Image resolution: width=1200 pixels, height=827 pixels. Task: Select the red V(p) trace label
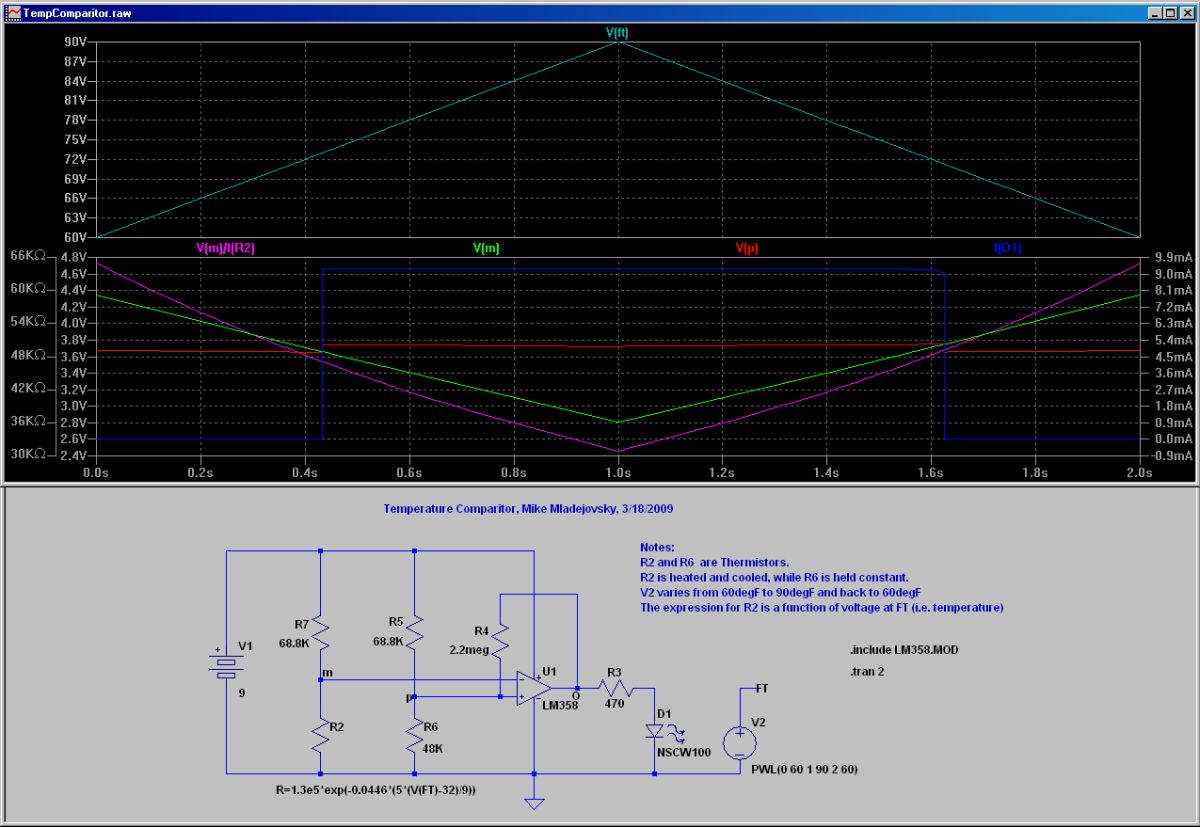tap(747, 247)
